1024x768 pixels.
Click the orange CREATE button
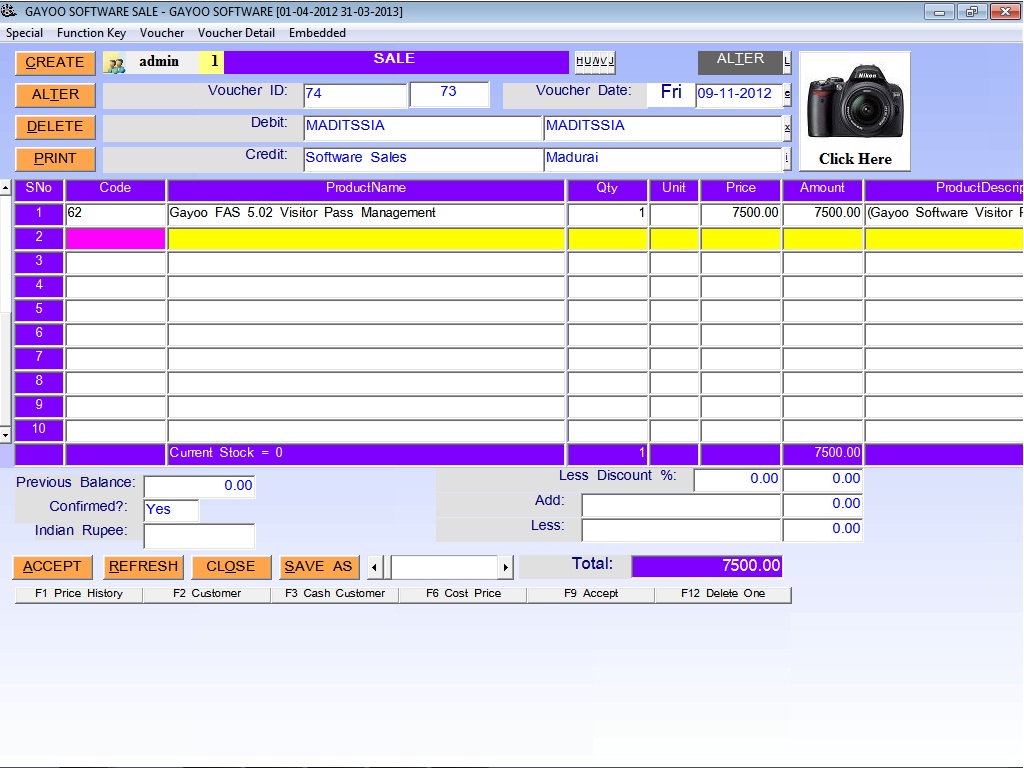click(x=55, y=63)
